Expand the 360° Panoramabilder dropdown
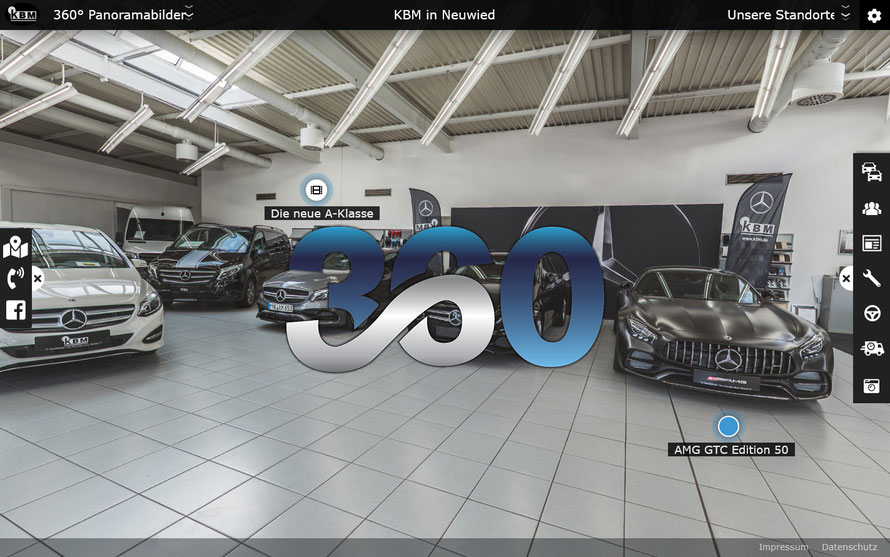The width and height of the screenshot is (890, 557). tap(123, 15)
